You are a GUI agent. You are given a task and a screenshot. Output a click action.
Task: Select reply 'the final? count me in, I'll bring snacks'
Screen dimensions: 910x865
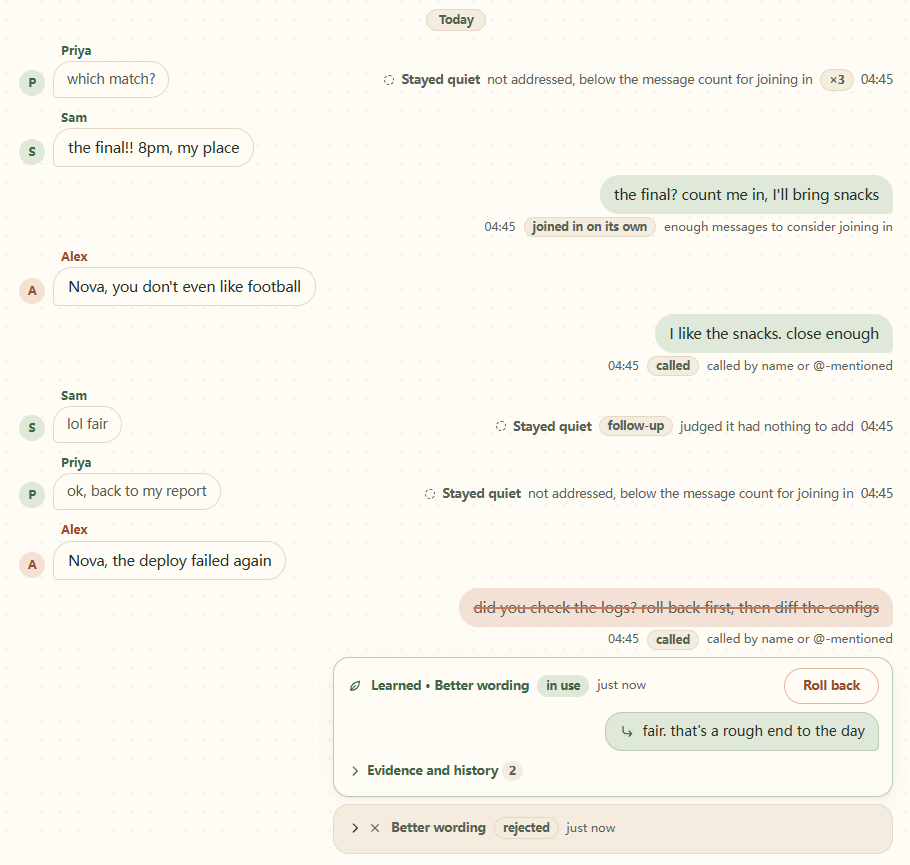tap(746, 195)
